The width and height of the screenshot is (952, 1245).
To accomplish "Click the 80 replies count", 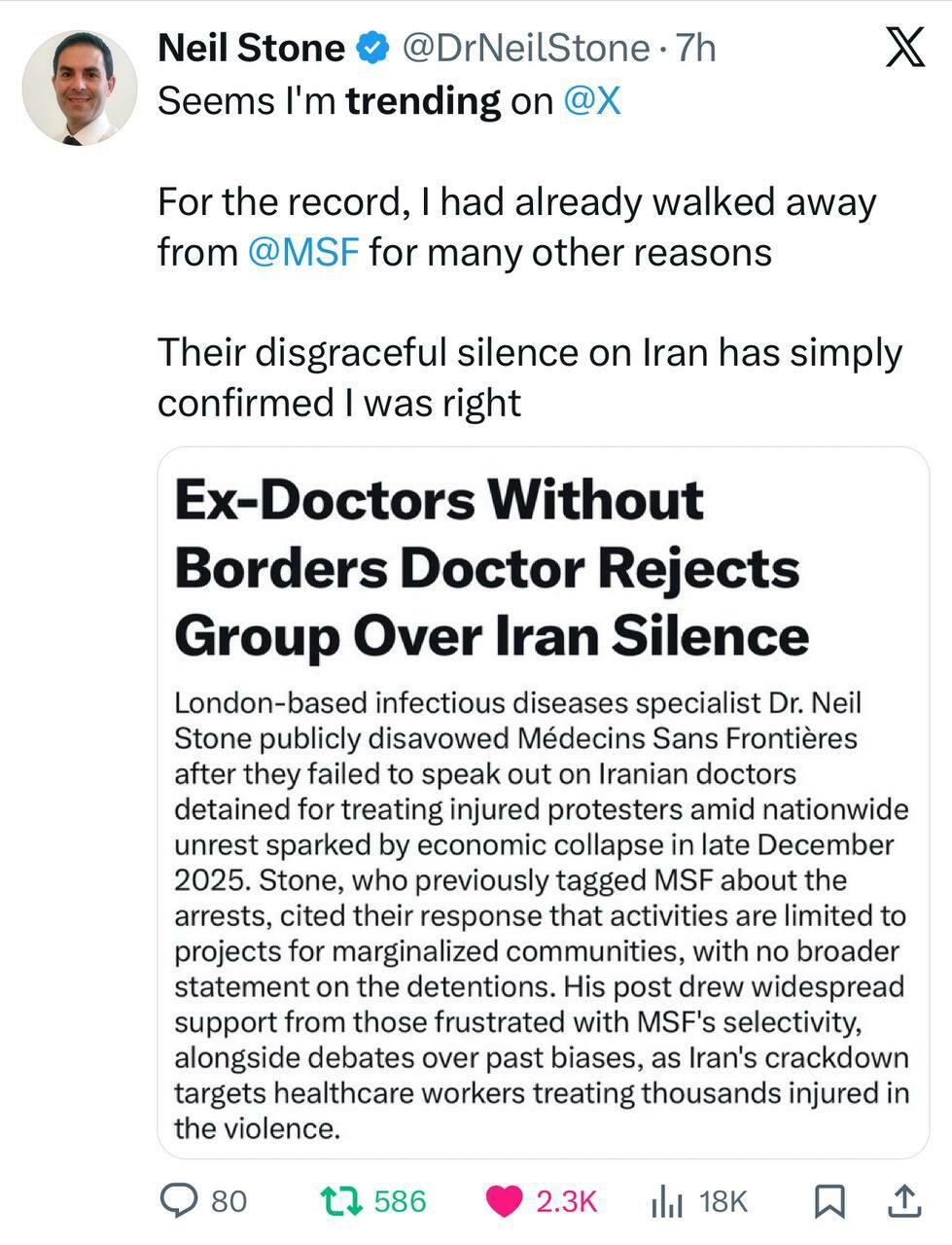I will pos(229,1202).
